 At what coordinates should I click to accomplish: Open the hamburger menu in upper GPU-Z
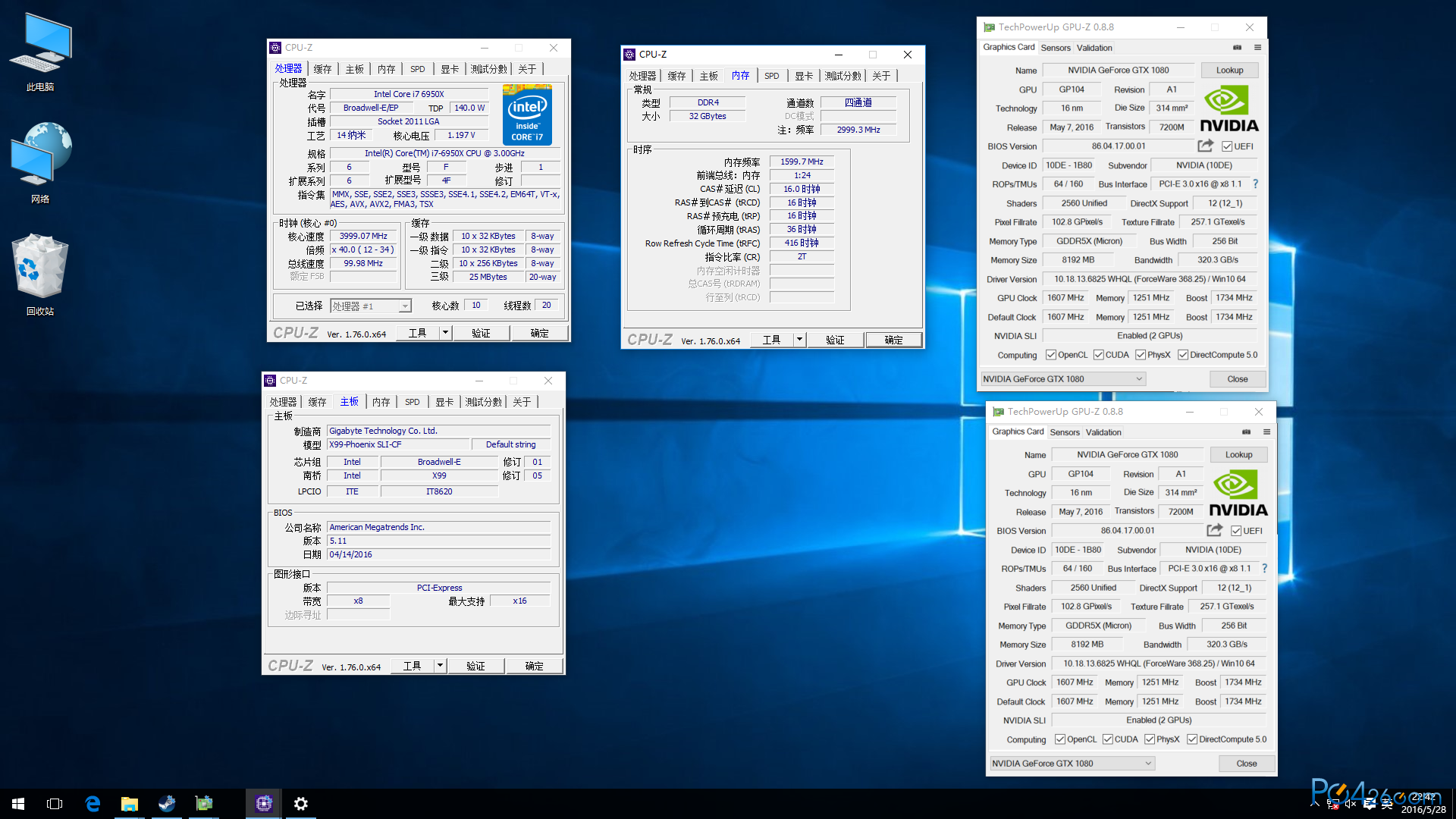point(1257,47)
